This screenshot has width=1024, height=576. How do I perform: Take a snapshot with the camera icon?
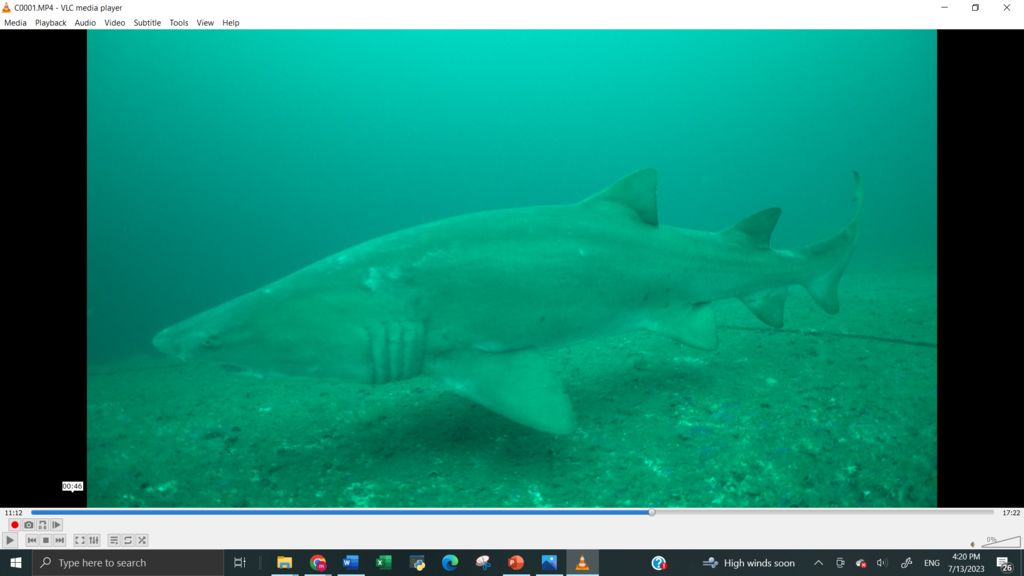(28, 525)
